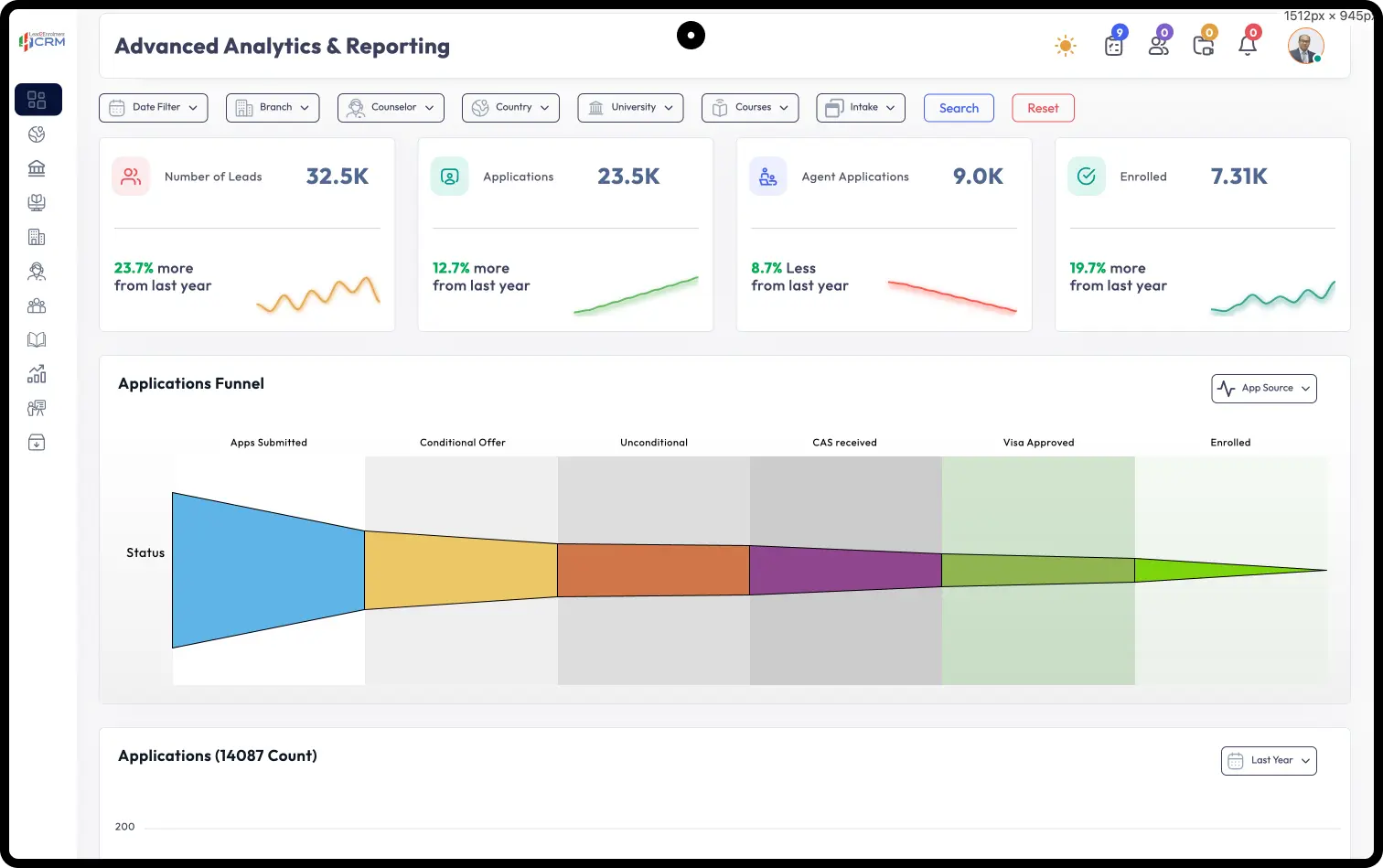Open the University dropdown

631,108
